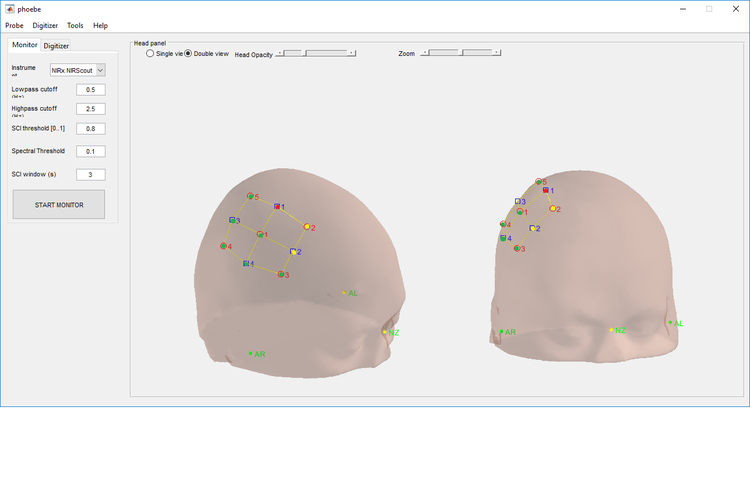The width and height of the screenshot is (750, 492).
Task: Click the Highpass cutoff input field
Action: [90, 109]
